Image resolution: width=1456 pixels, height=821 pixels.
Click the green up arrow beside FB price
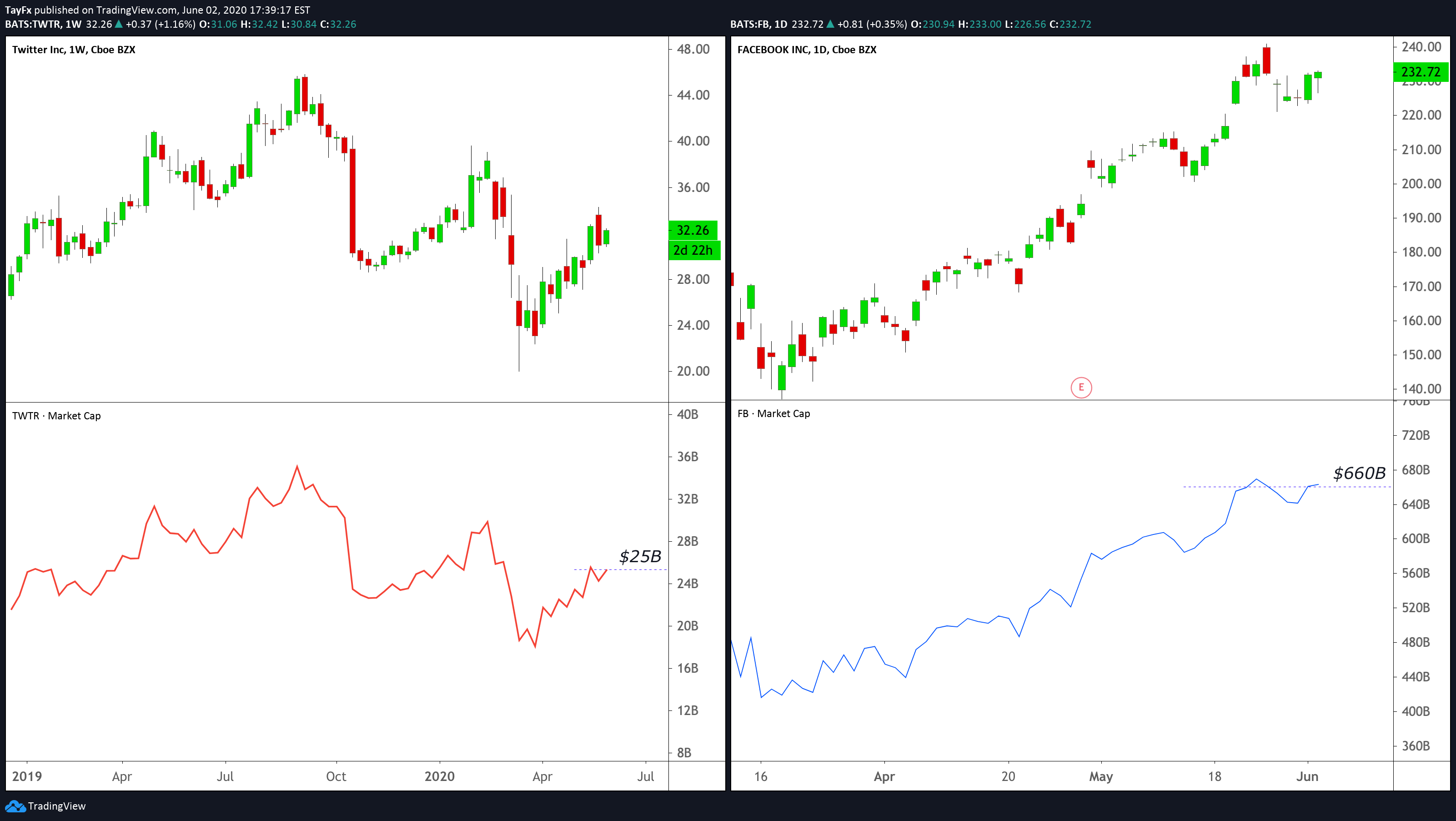pyautogui.click(x=830, y=24)
